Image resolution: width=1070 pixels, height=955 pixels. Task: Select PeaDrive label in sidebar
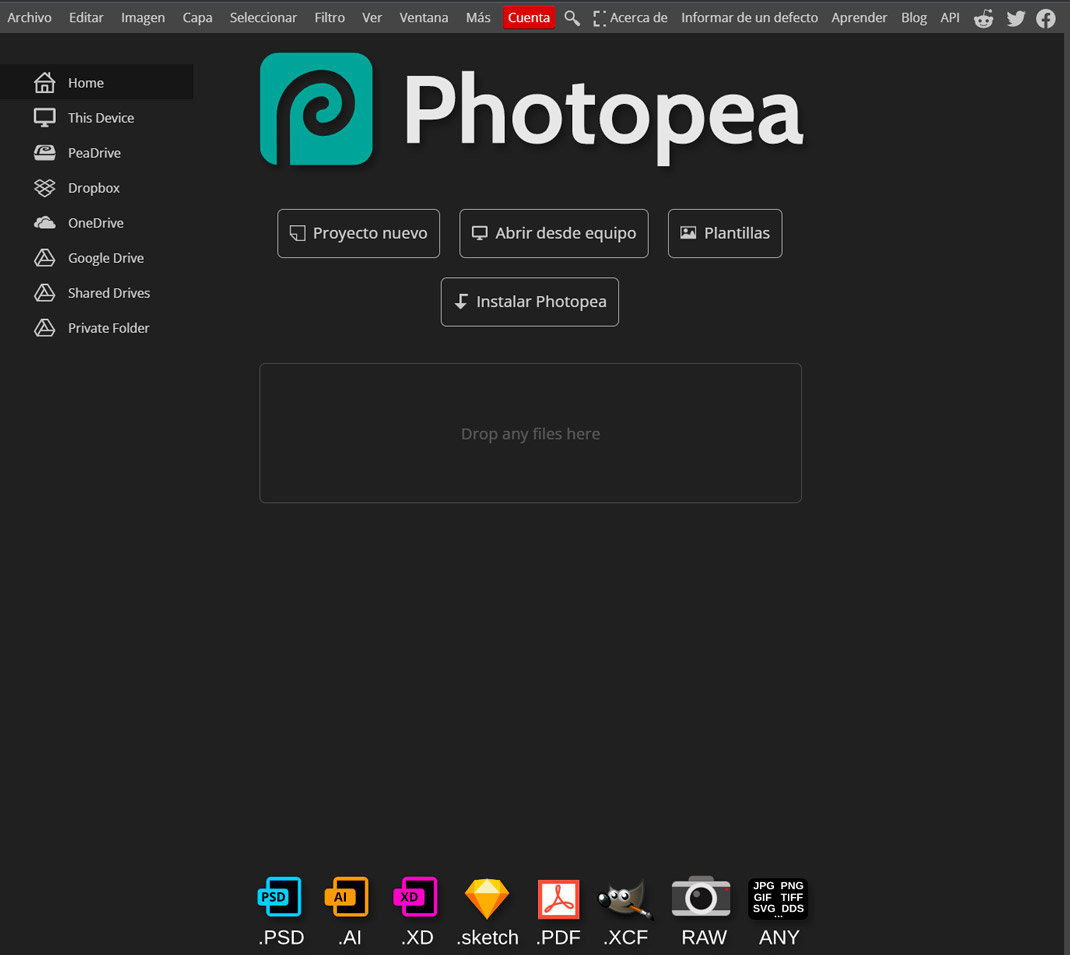coord(94,153)
